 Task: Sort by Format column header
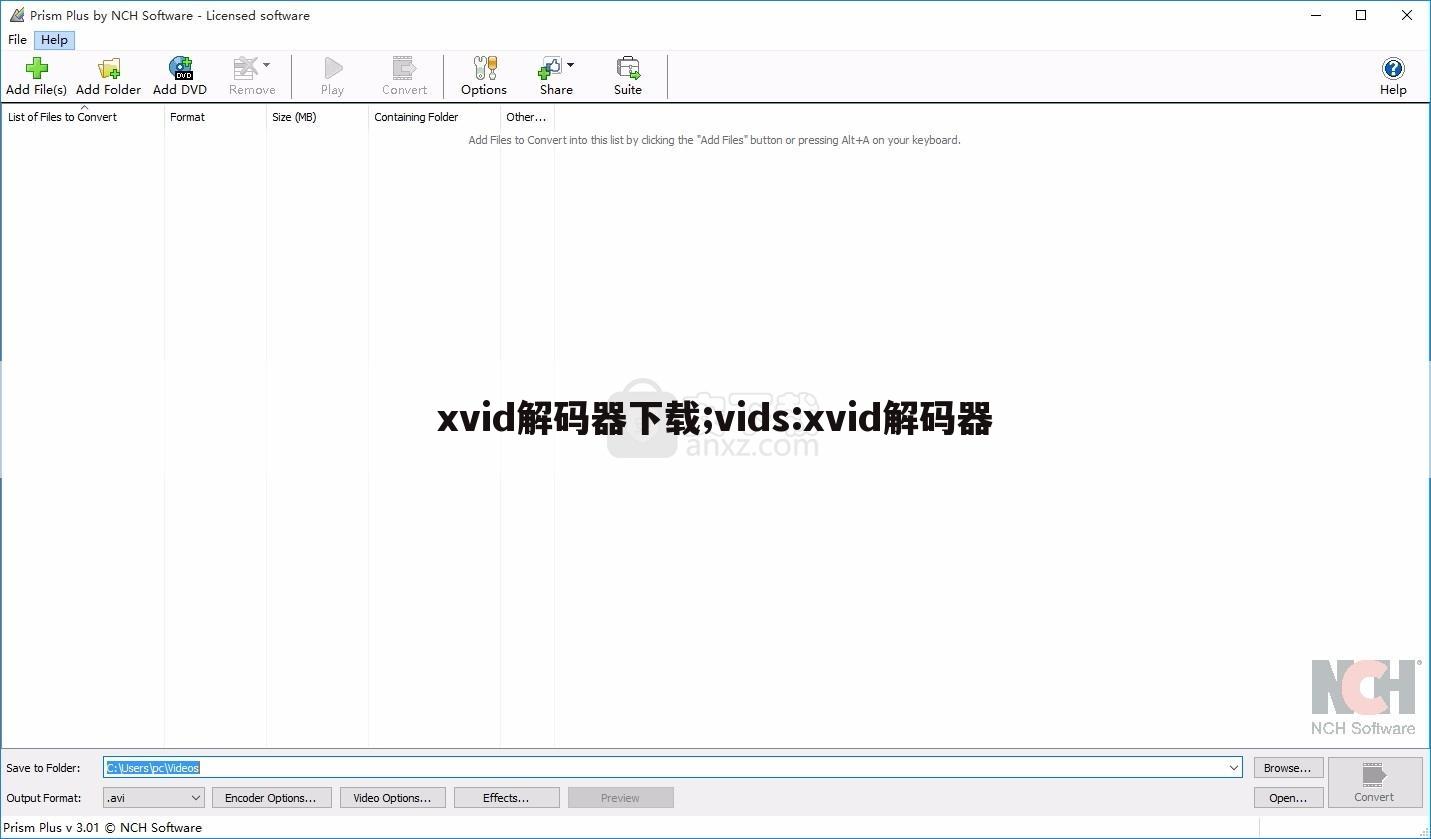[215, 117]
